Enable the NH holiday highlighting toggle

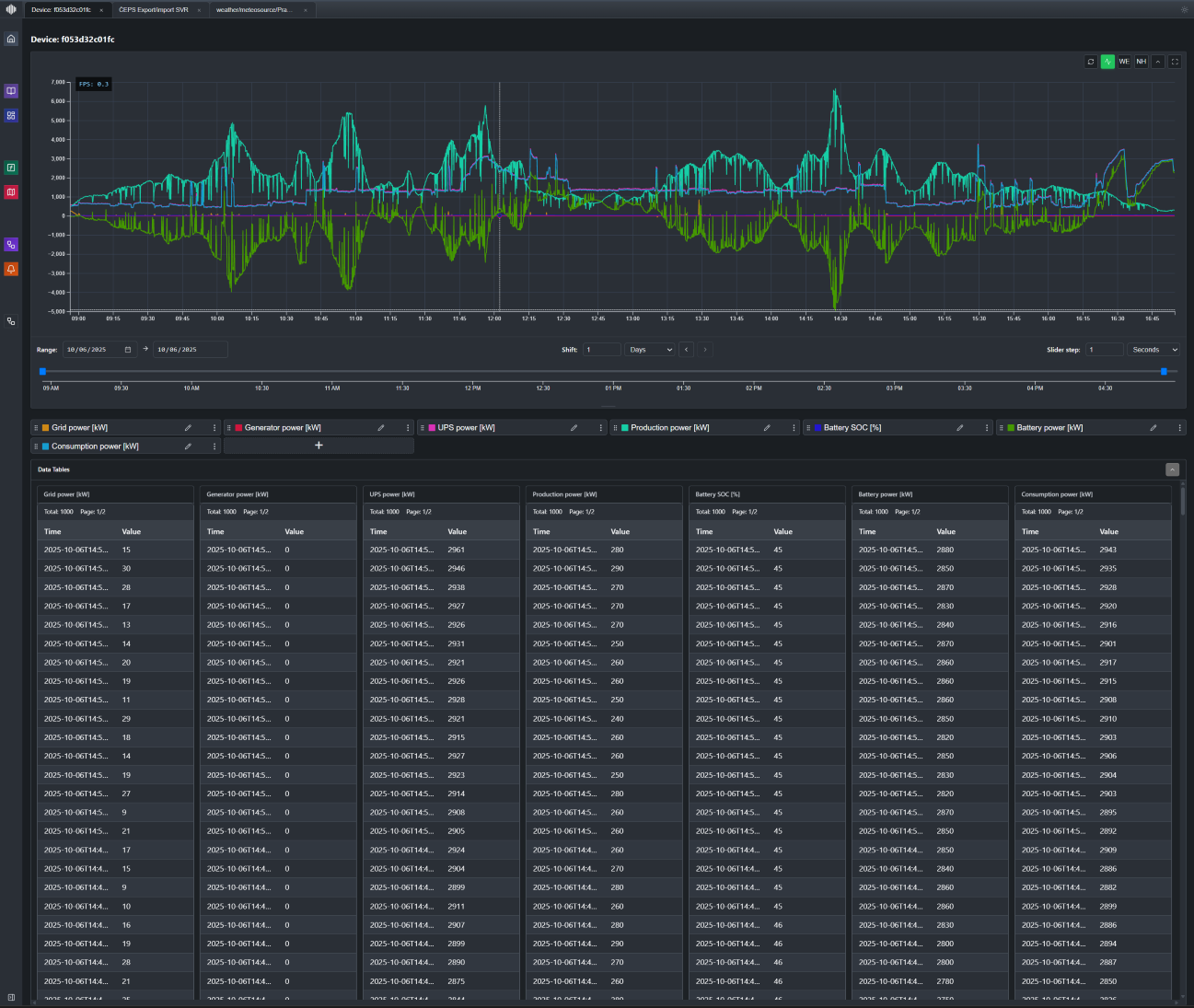coord(1141,62)
